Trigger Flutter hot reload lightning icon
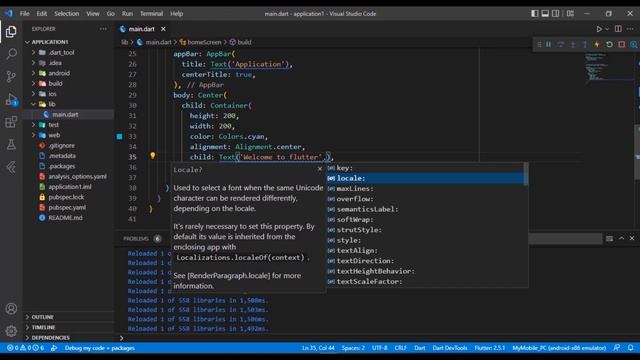 597,44
